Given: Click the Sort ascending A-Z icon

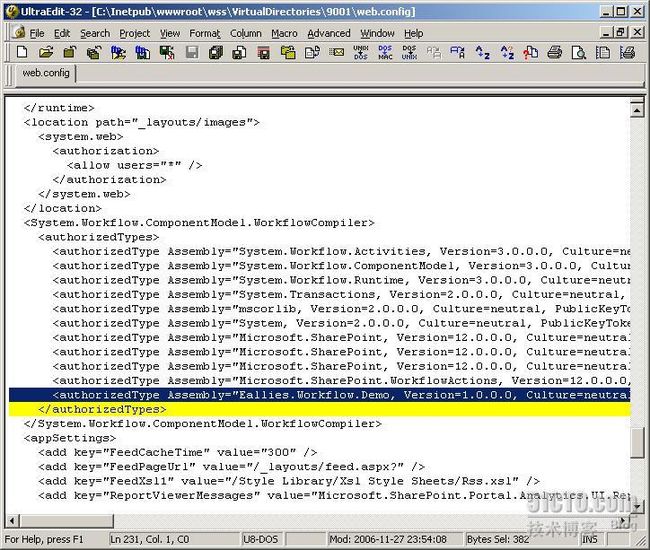Looking at the screenshot, I should 483,53.
